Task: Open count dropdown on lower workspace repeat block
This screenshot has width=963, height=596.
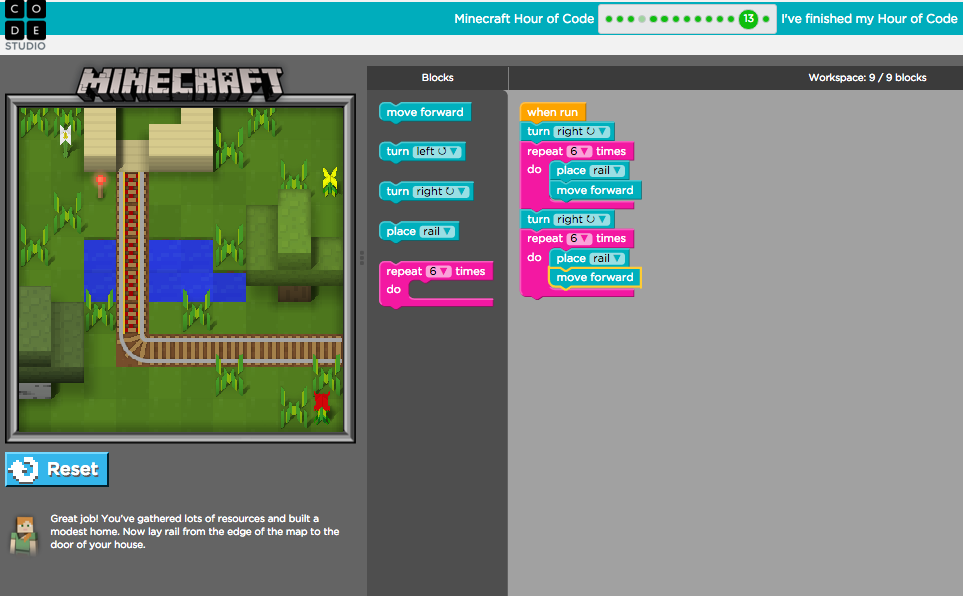Action: pyautogui.click(x=579, y=238)
